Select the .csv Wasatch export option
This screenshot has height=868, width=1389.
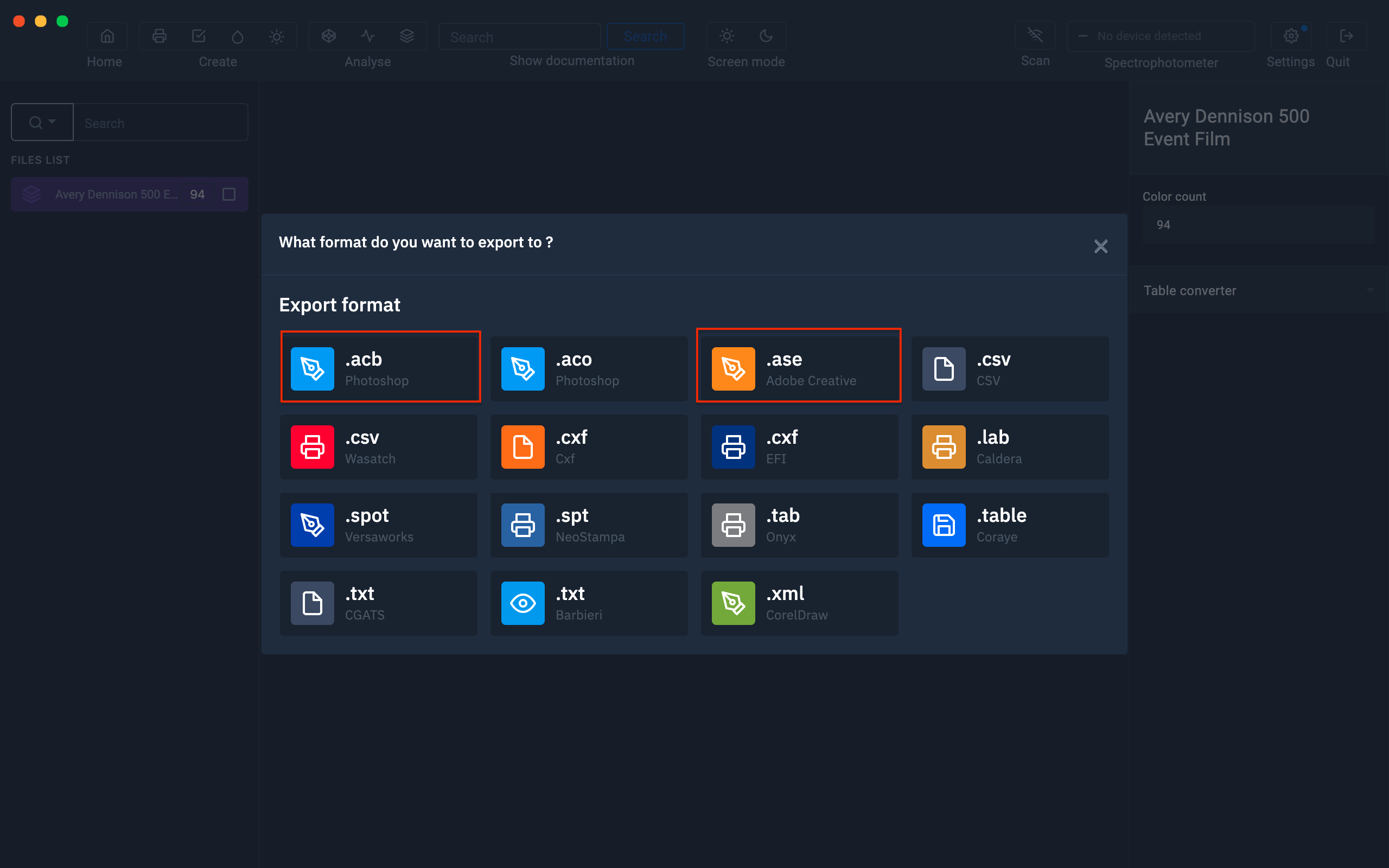pyautogui.click(x=379, y=446)
